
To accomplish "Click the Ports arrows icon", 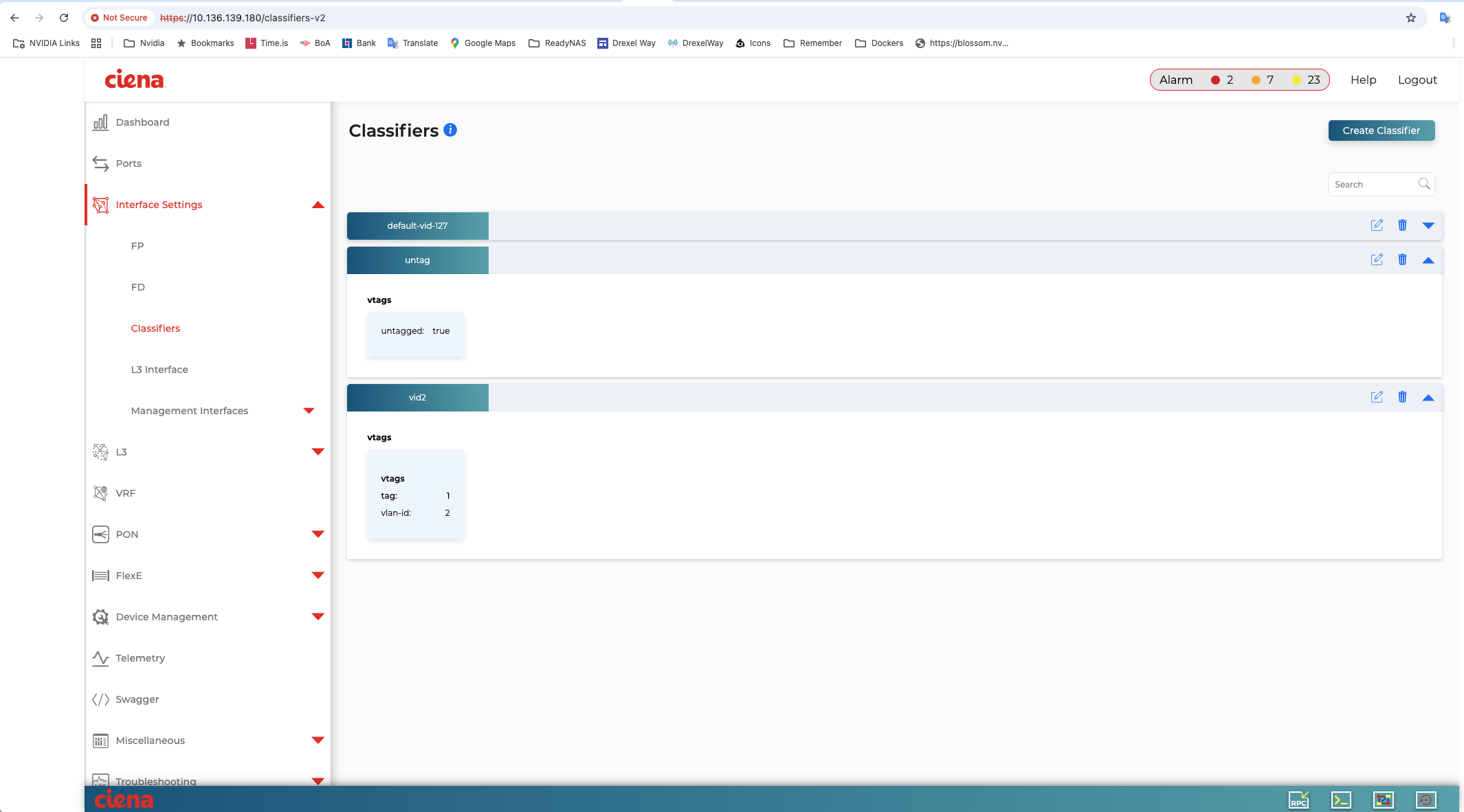I will pos(100,163).
